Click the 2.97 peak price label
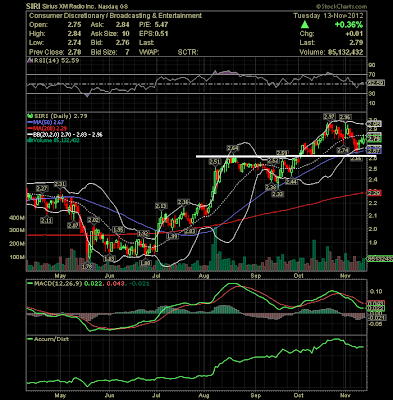393x400 pixels. click(x=329, y=117)
